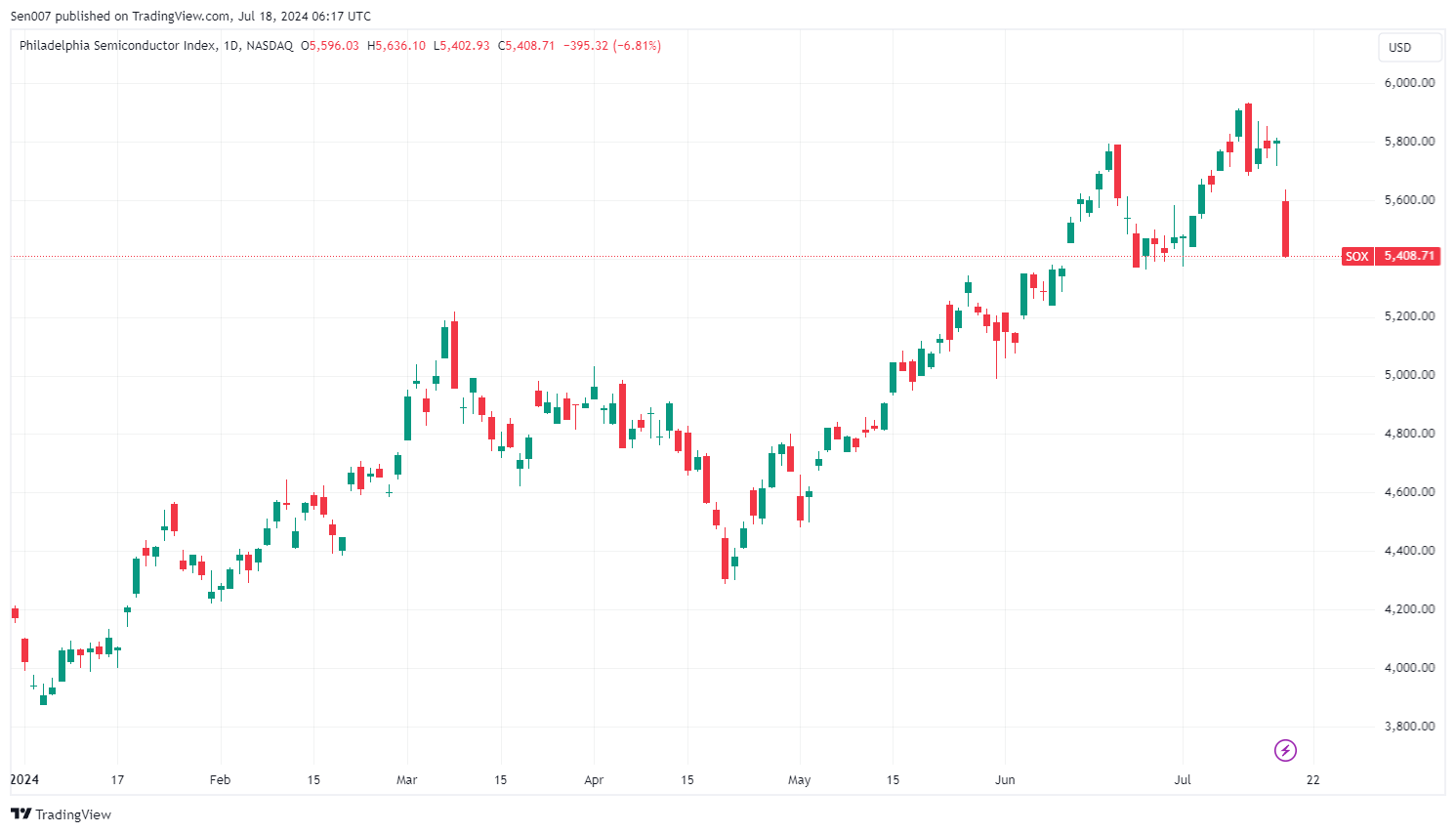This screenshot has width=1456, height=833.
Task: Click the NASDAQ exchange label
Action: coord(270,46)
